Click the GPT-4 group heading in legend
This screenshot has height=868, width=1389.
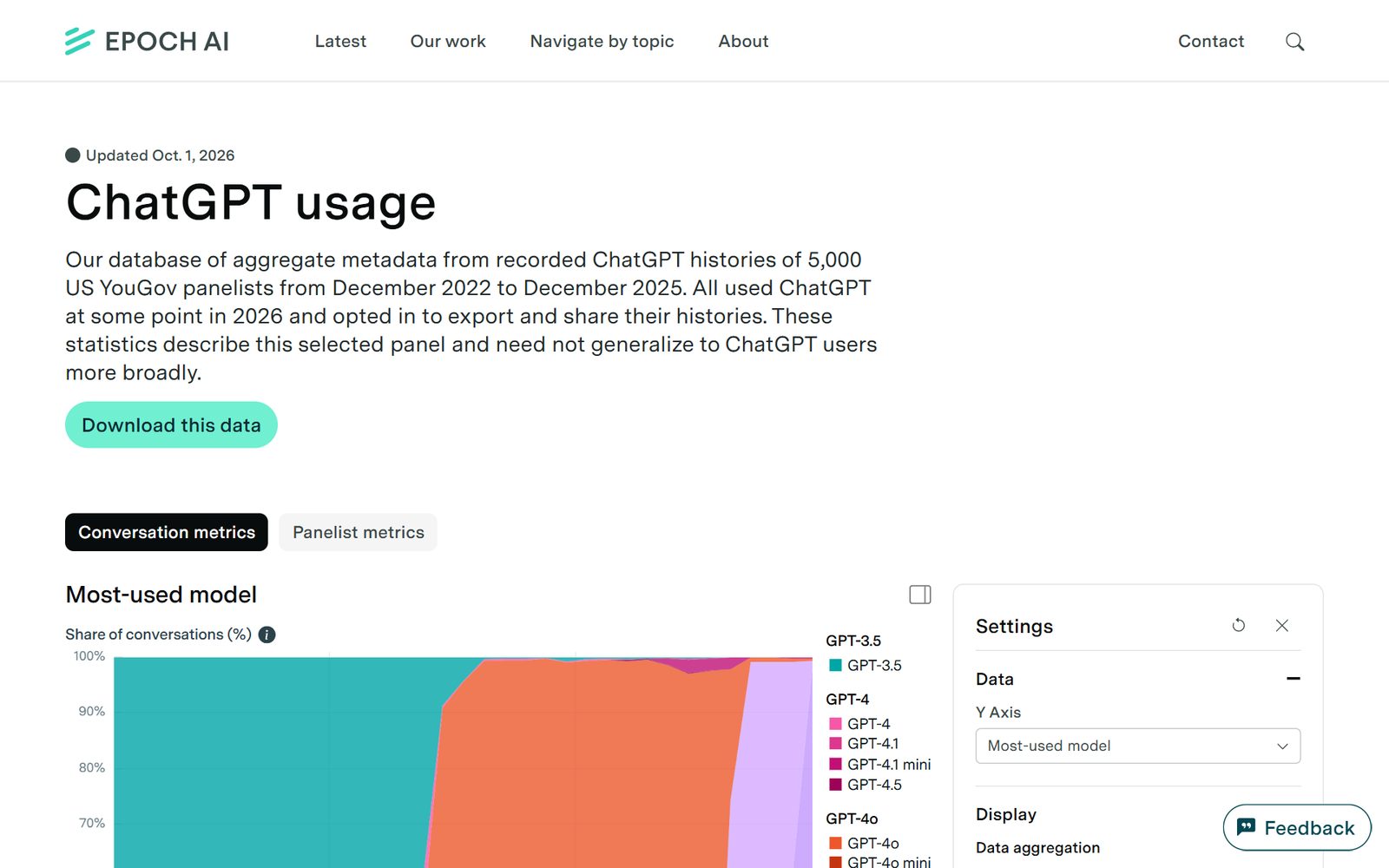pyautogui.click(x=847, y=699)
